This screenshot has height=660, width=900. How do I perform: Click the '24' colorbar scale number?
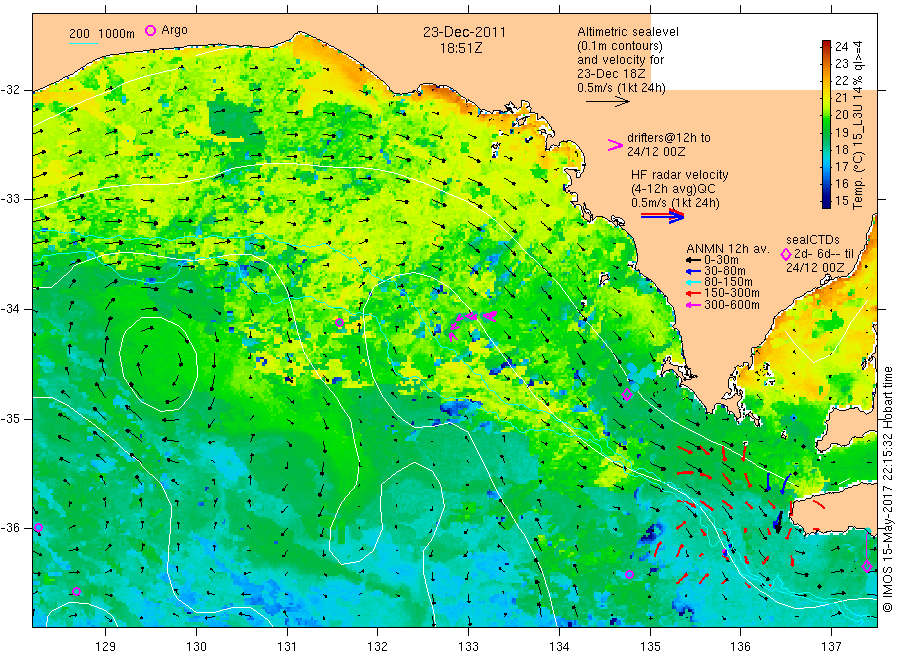[841, 46]
